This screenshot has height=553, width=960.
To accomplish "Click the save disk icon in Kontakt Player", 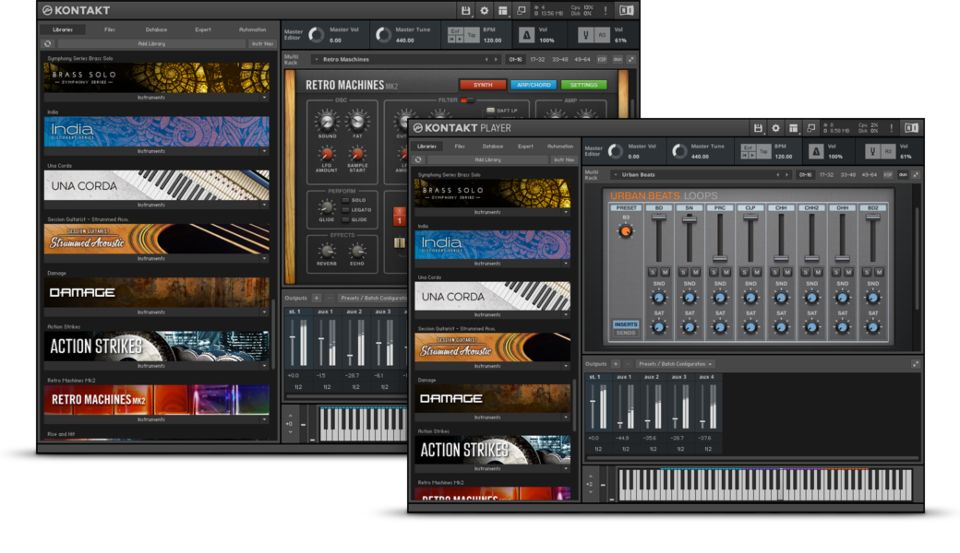I will click(x=758, y=128).
